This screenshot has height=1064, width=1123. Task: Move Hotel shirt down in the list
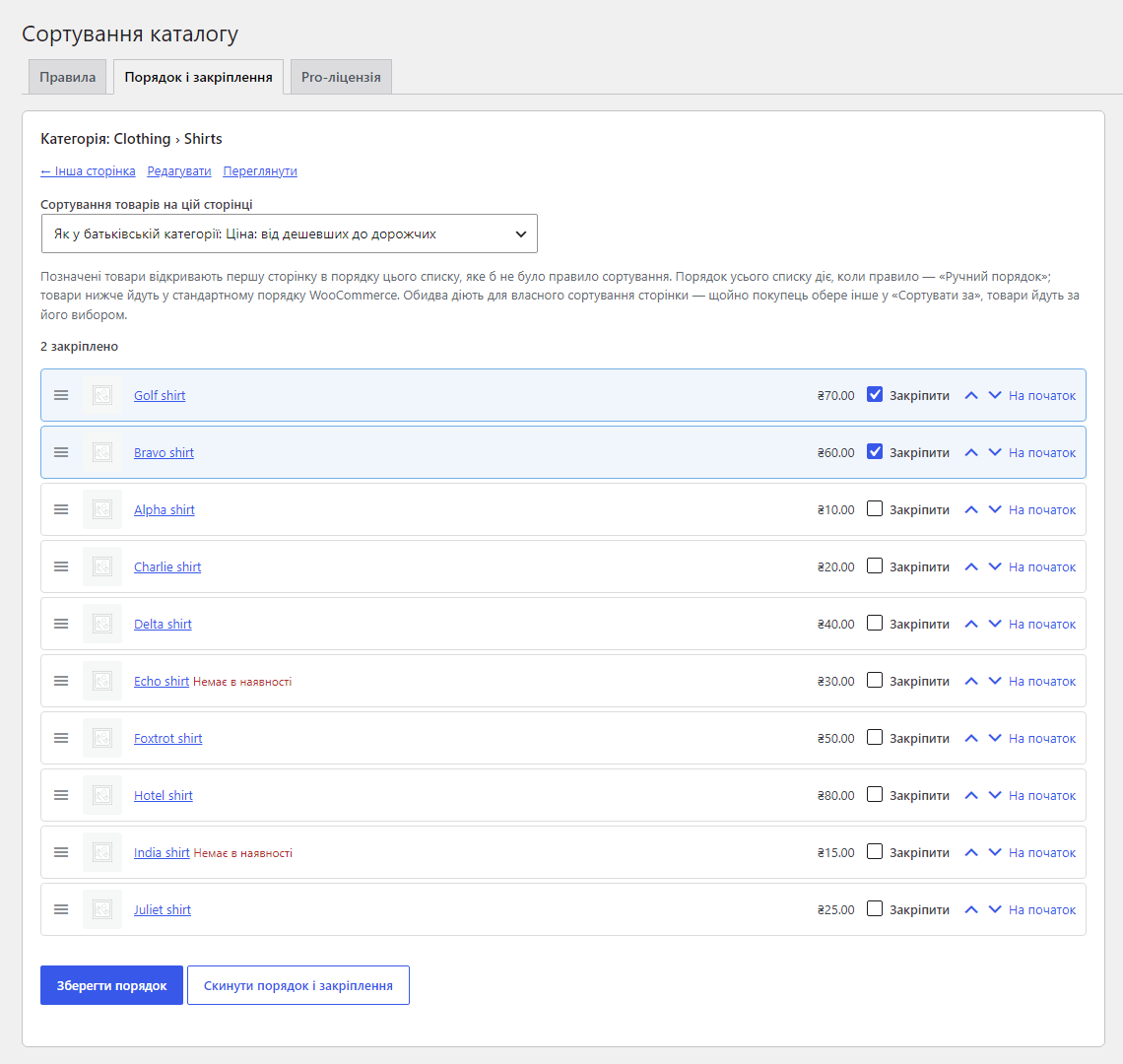(995, 795)
